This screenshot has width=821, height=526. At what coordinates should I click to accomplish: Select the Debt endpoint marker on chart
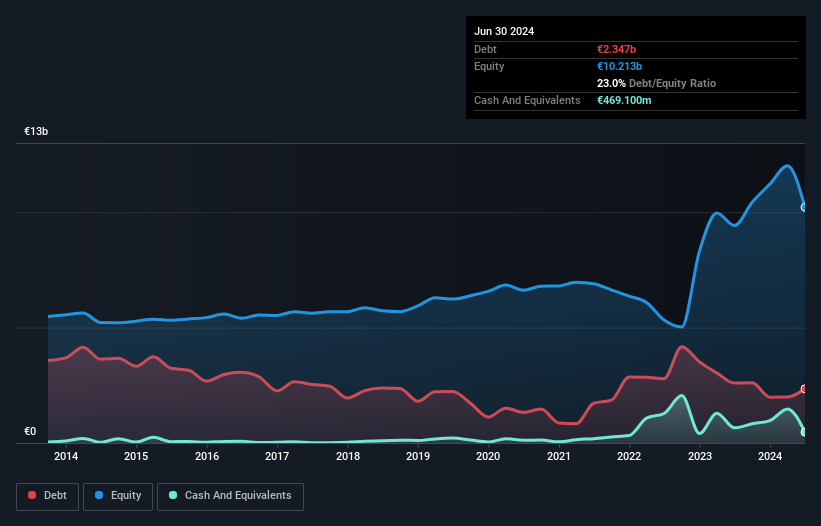click(x=804, y=389)
